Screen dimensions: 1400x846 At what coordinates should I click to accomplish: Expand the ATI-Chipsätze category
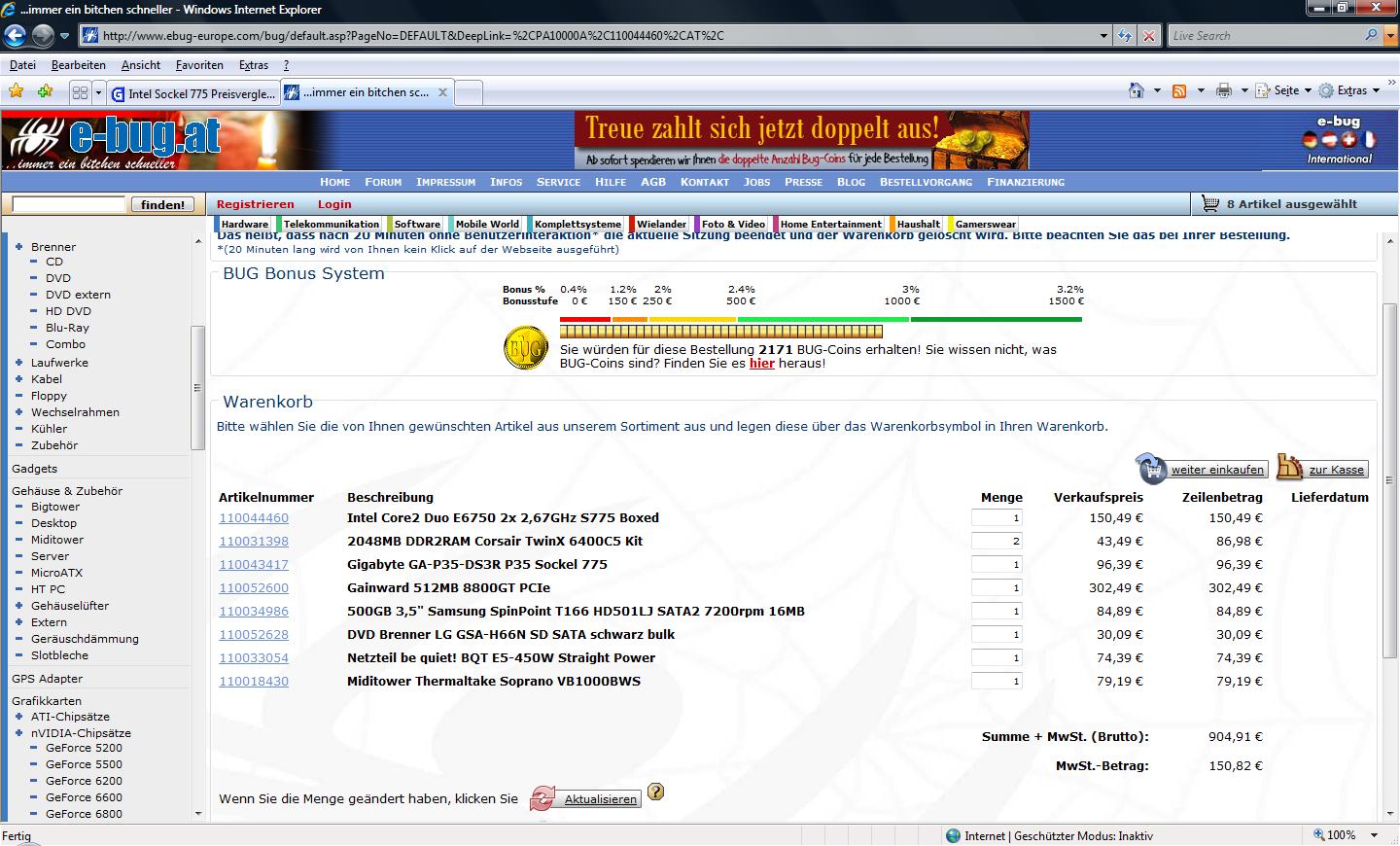(x=18, y=717)
